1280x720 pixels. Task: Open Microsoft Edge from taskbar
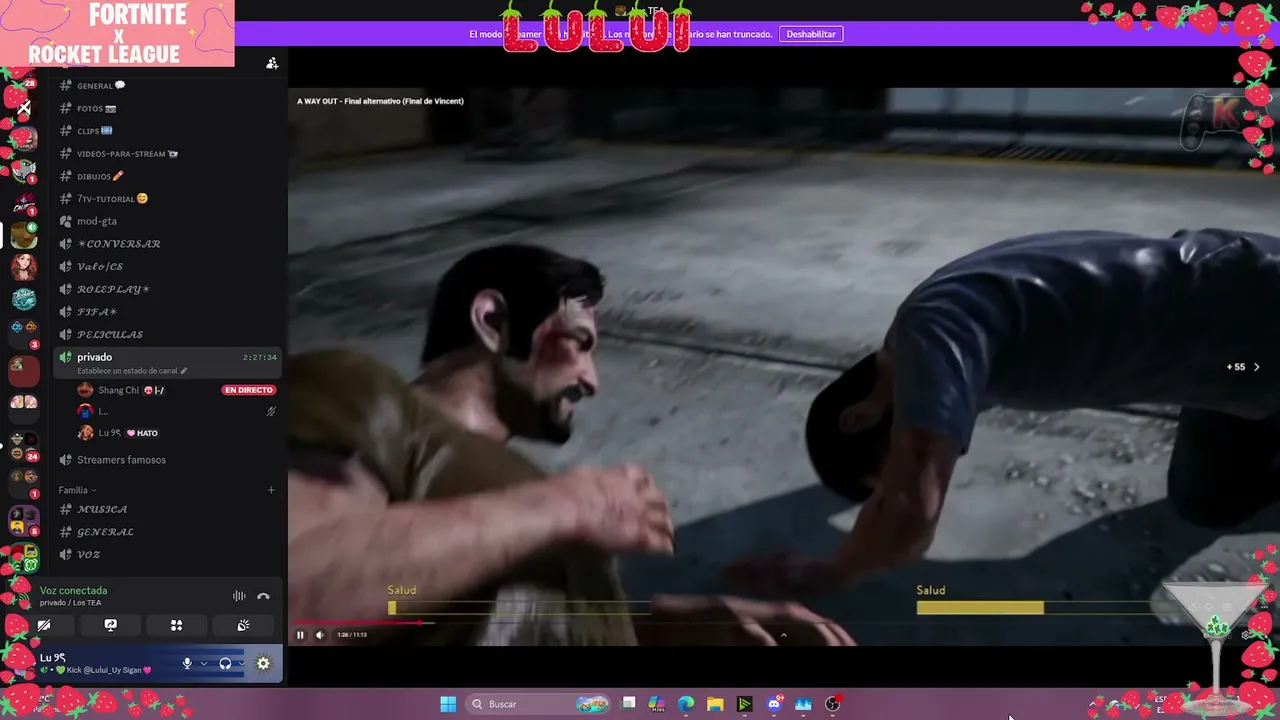coord(686,704)
